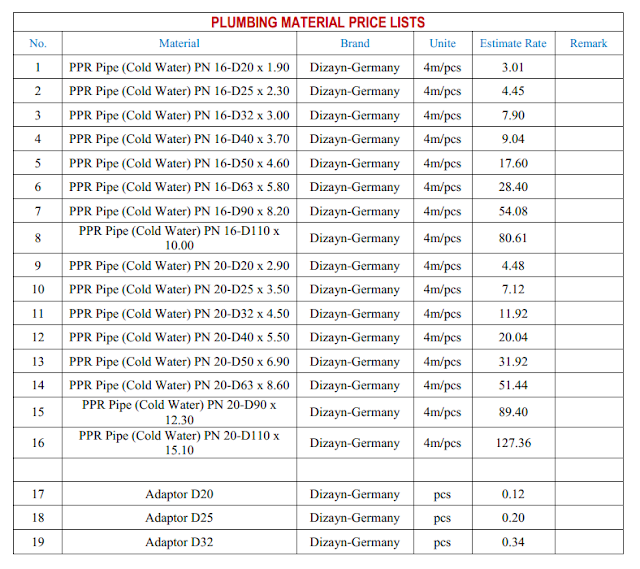Click the Adaptor D20 material cell
Image resolution: width=640 pixels, height=569 pixels.
click(x=179, y=494)
